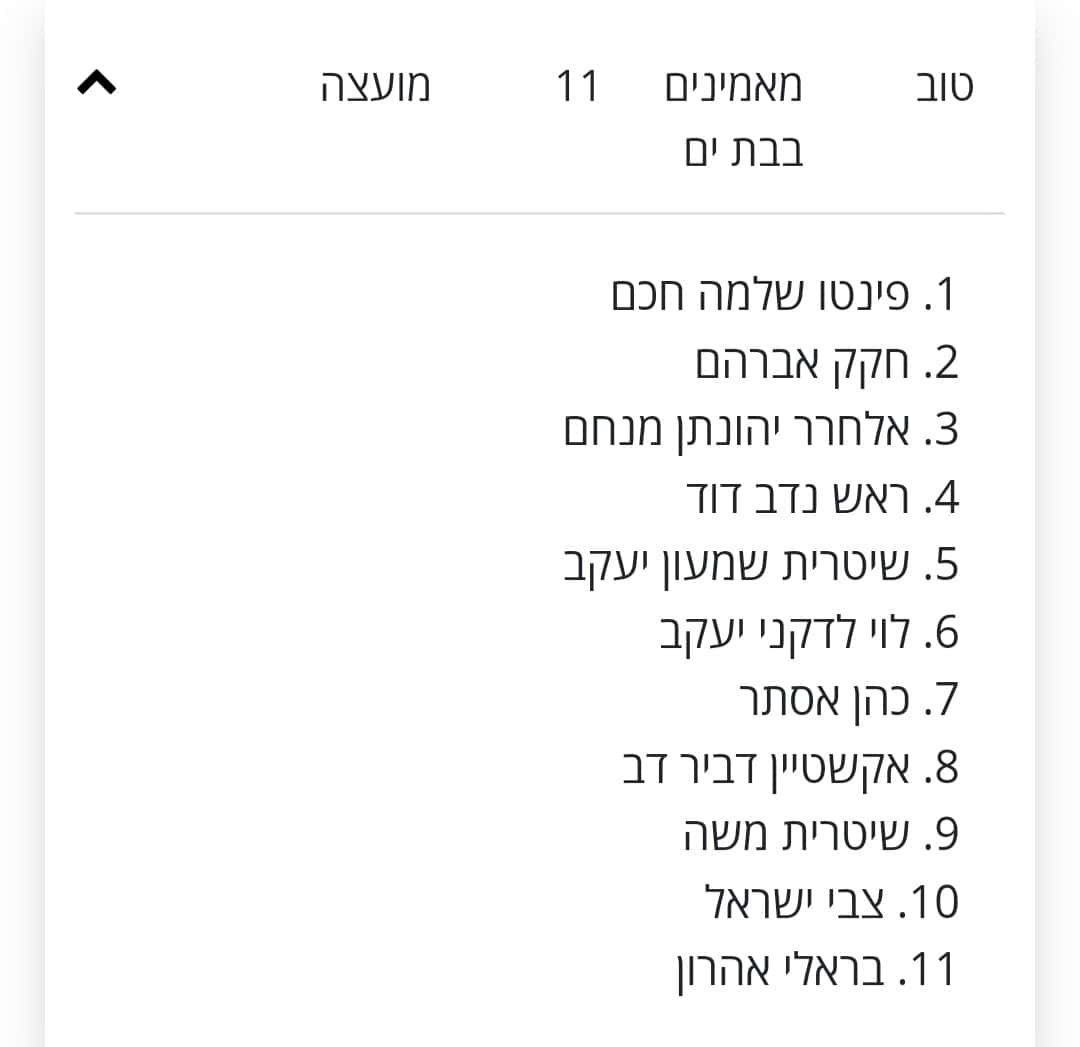Select candidate 3 אלחרר יהונתן מנחם
This screenshot has width=1080, height=1047.
pos(760,431)
